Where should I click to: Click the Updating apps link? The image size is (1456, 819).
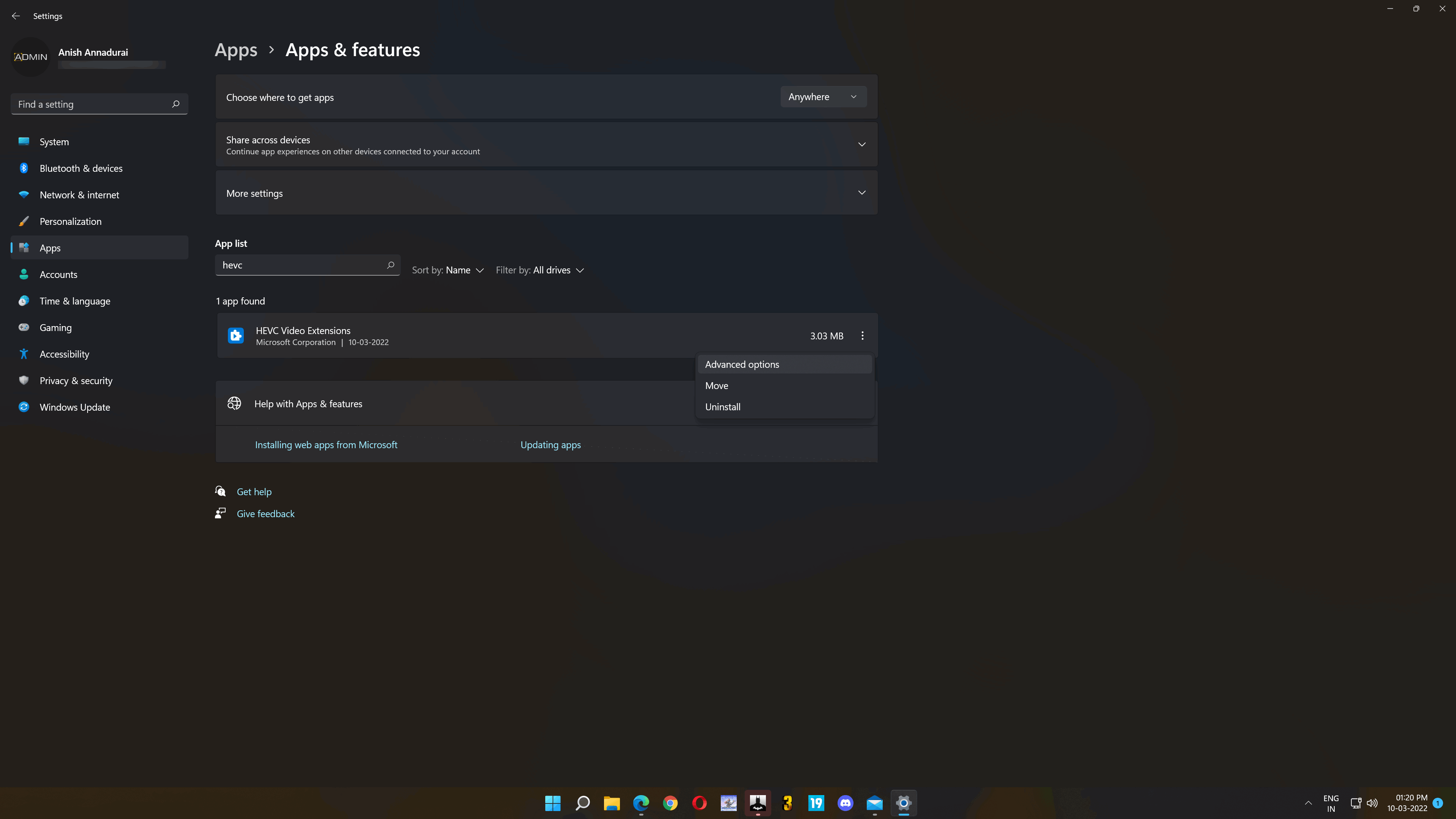(551, 444)
